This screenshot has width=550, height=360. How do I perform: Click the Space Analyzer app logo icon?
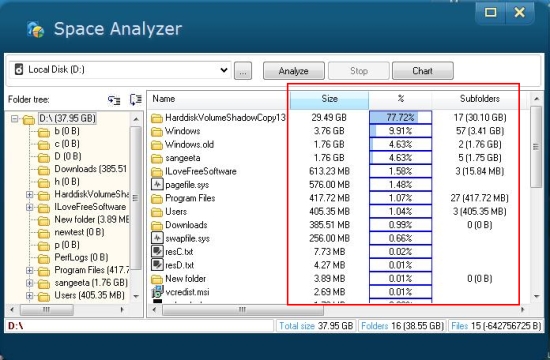point(35,29)
